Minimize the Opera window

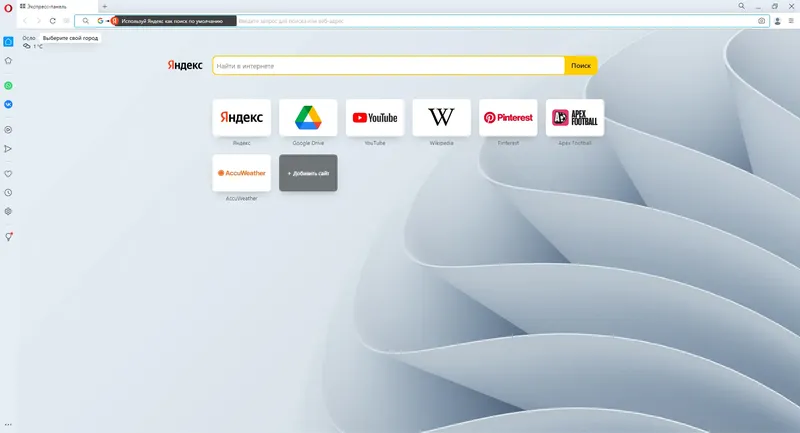[758, 7]
